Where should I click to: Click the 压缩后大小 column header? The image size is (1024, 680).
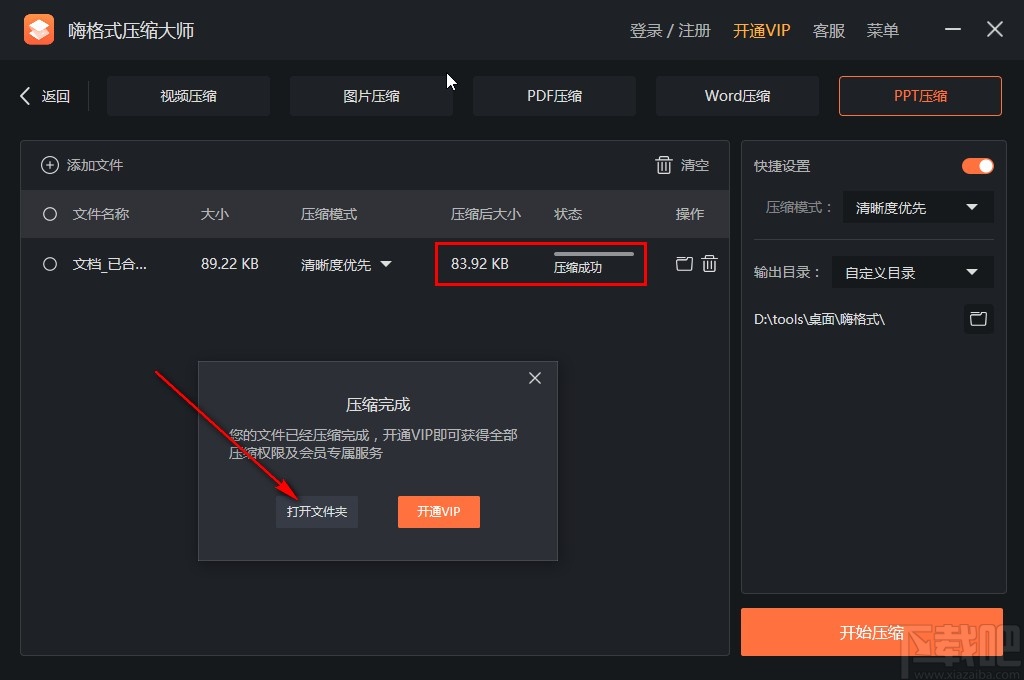(x=486, y=214)
